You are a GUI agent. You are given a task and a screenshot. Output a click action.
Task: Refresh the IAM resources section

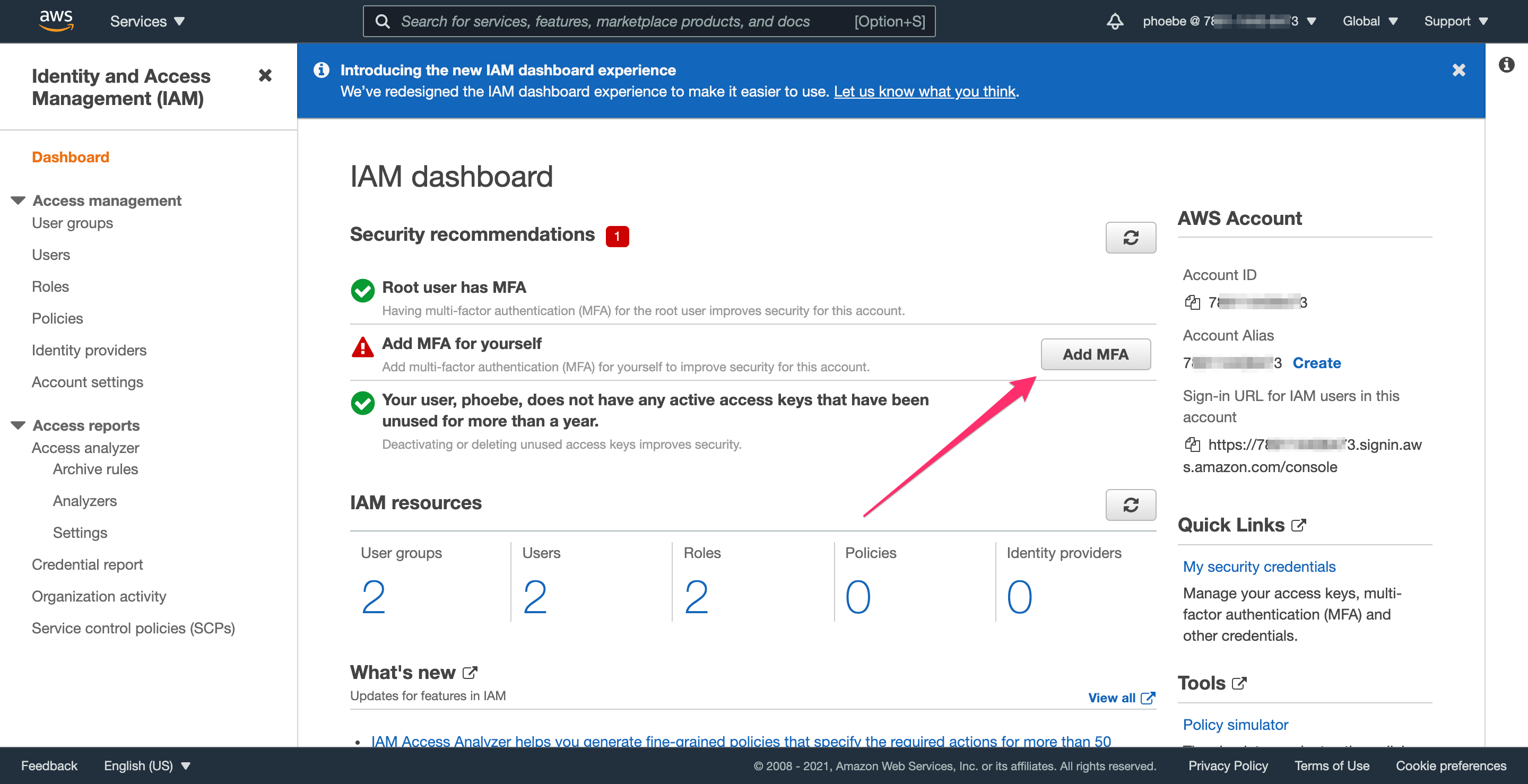(1131, 504)
